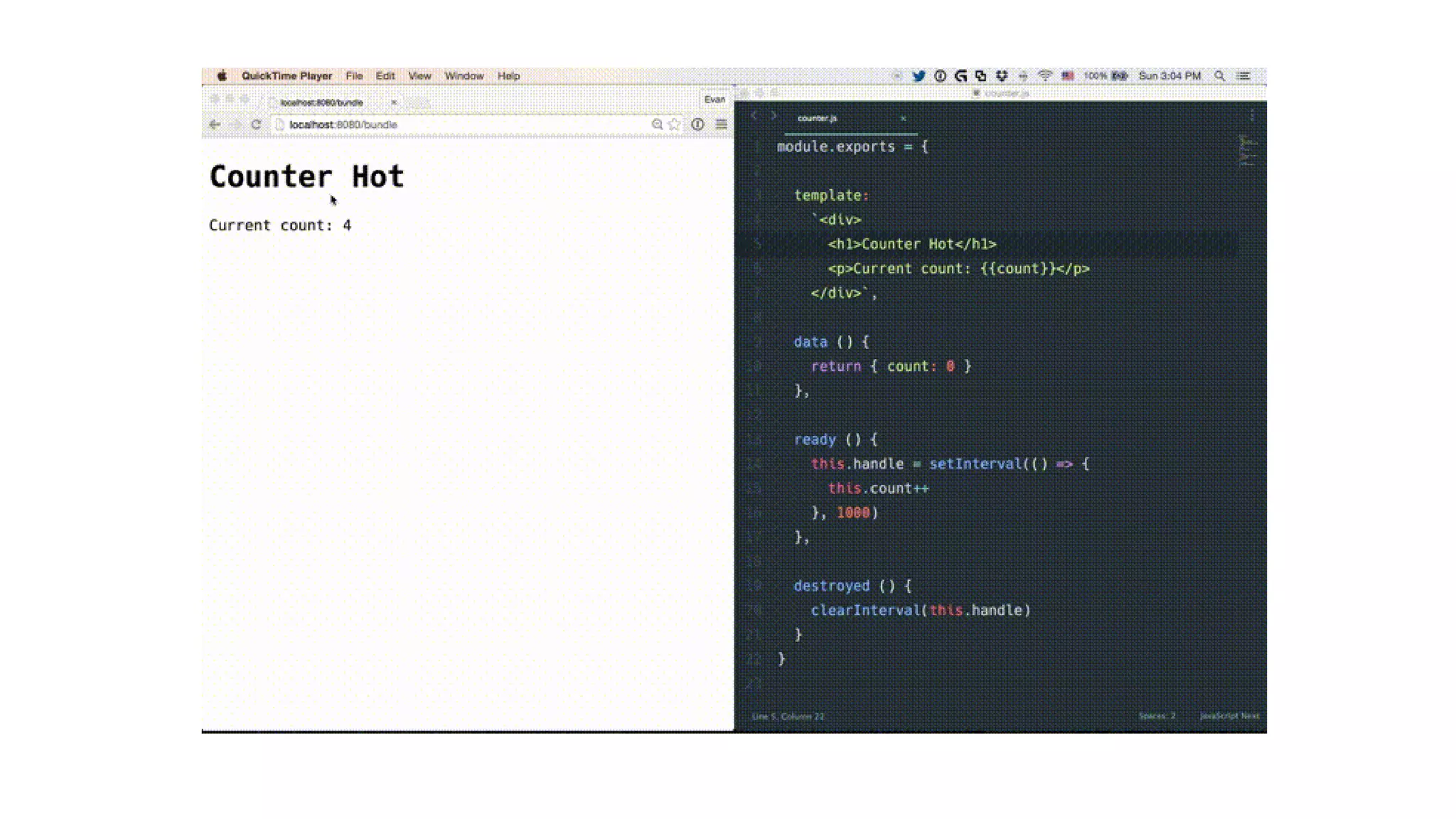Click the 1Password extension icon in Chrome
The width and height of the screenshot is (1456, 819).
(x=697, y=124)
